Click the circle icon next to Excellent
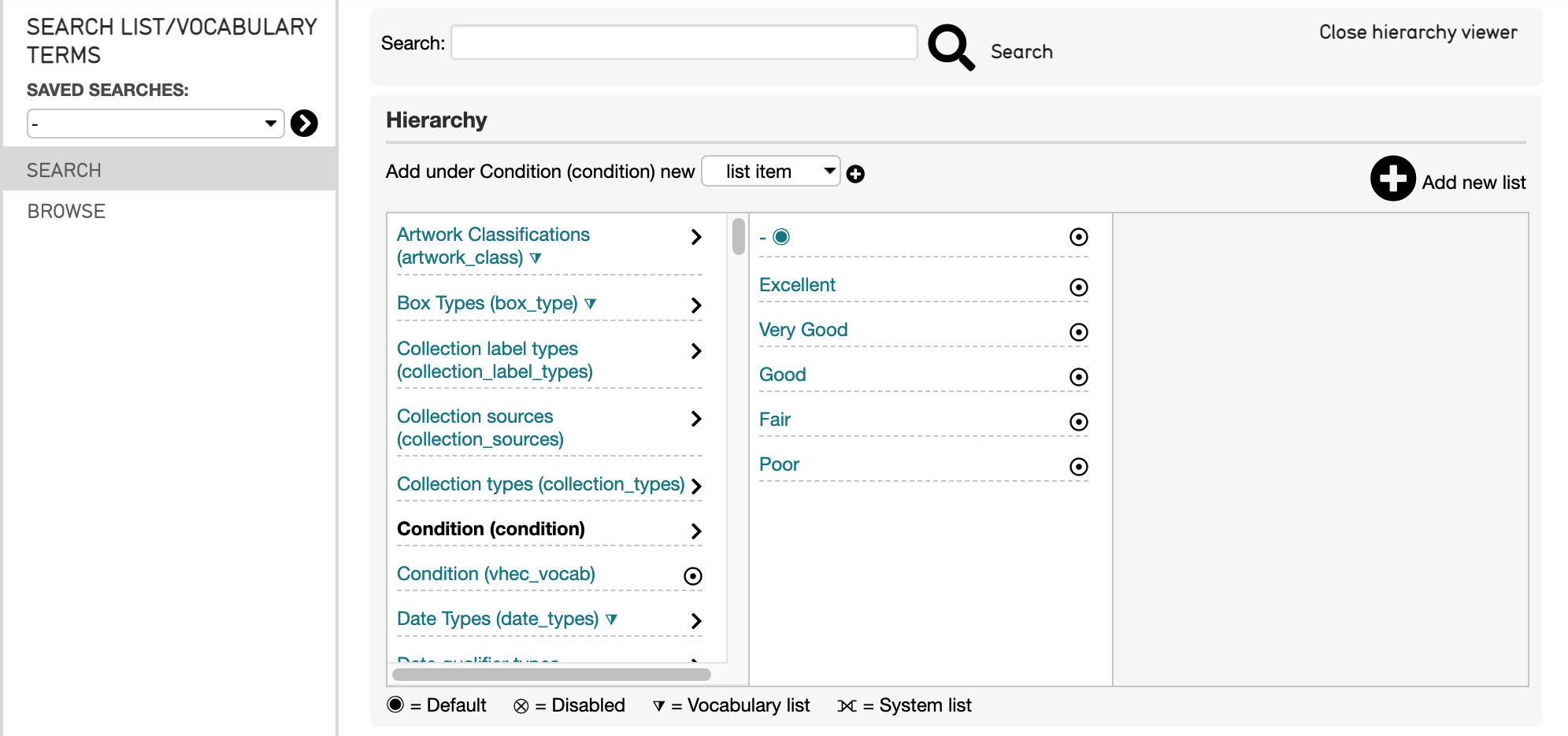 tap(1078, 287)
